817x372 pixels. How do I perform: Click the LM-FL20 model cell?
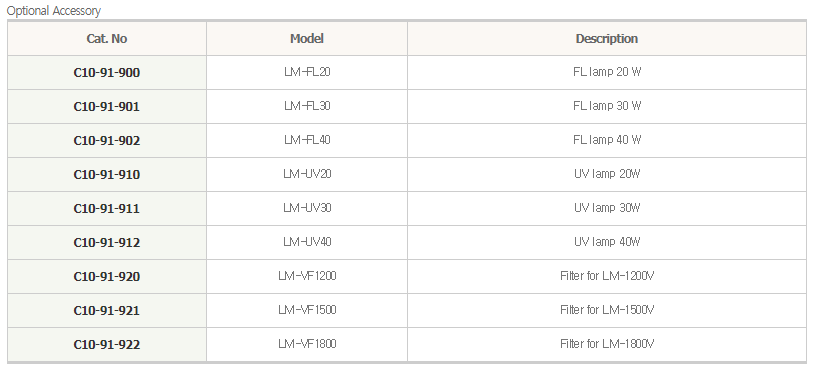coord(307,72)
